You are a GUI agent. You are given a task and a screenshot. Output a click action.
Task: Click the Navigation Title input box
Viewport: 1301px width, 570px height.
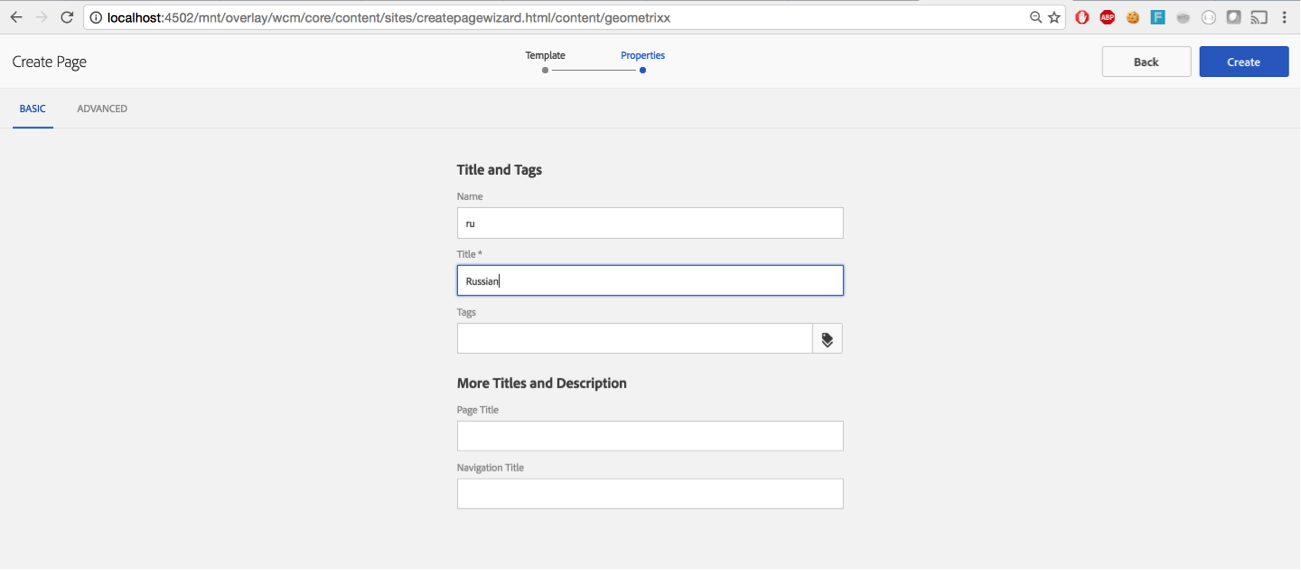coord(650,494)
